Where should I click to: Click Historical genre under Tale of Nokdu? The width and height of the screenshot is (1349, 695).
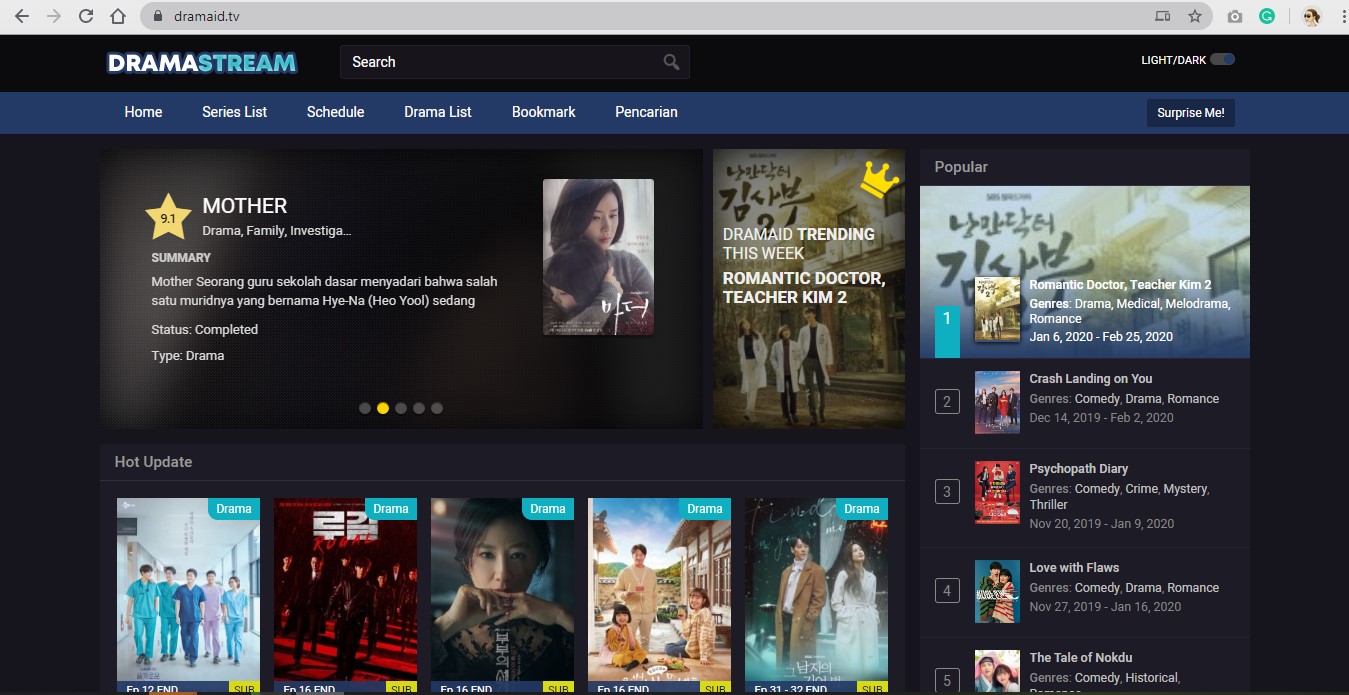coord(1152,678)
